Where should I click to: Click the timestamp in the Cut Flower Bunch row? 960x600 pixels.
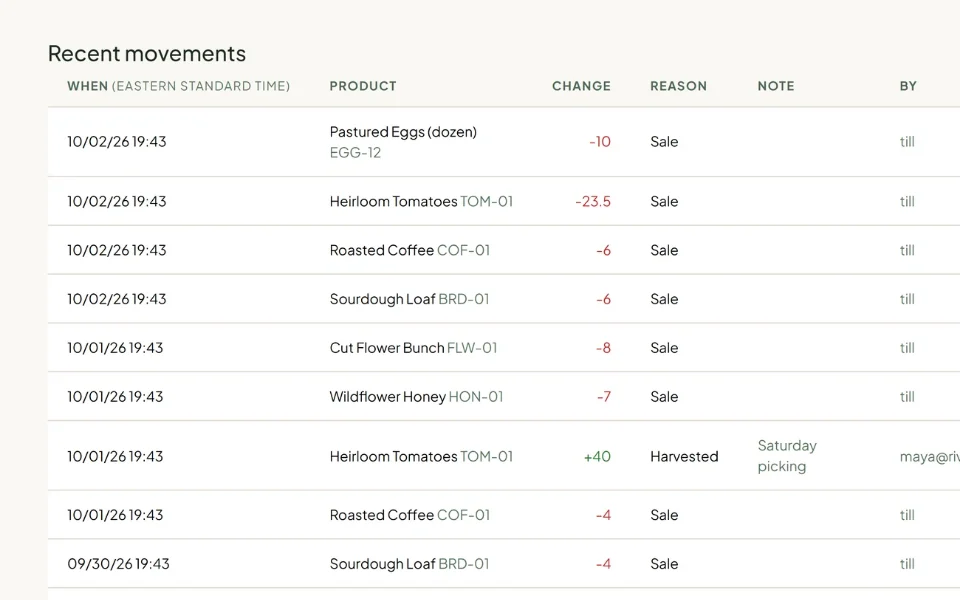point(115,348)
